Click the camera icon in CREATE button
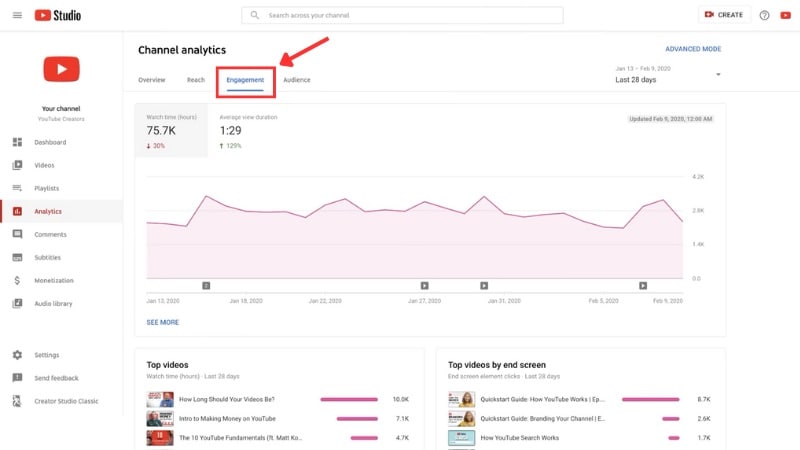This screenshot has height=450, width=800. [x=709, y=15]
